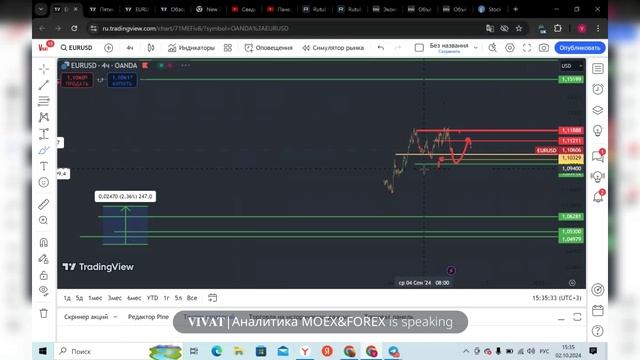Open the watchlist panel icon
Image resolution: width=640 pixels, height=360 pixels.
tap(598, 69)
